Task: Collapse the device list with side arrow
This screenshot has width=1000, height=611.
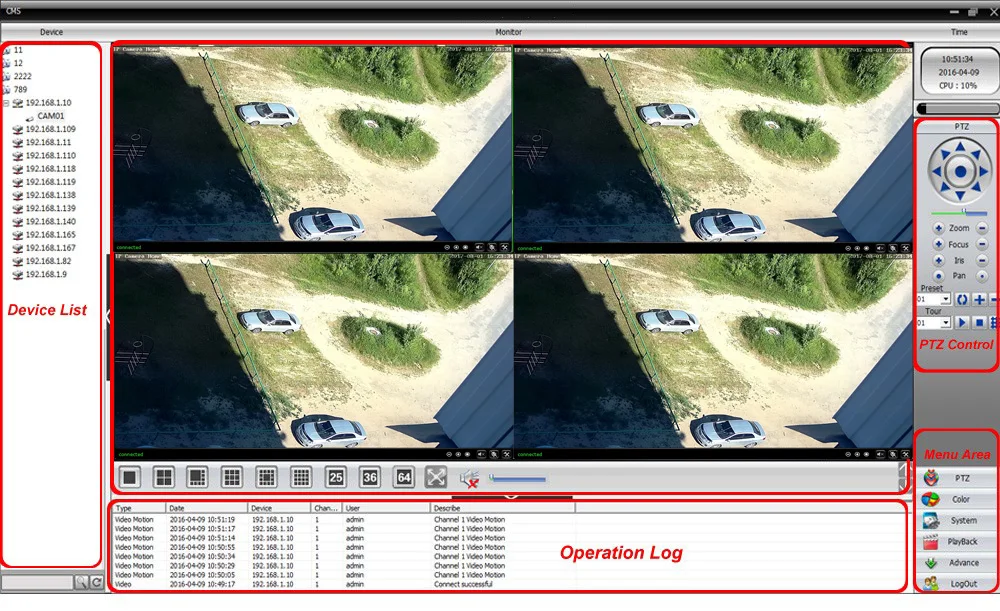Action: click(x=108, y=316)
